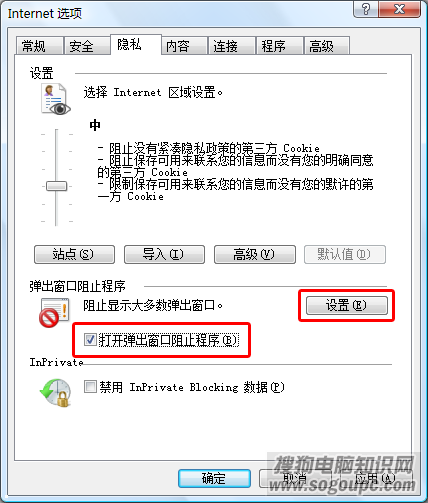Click the 取消 button
428x503 pixels.
tap(295, 478)
